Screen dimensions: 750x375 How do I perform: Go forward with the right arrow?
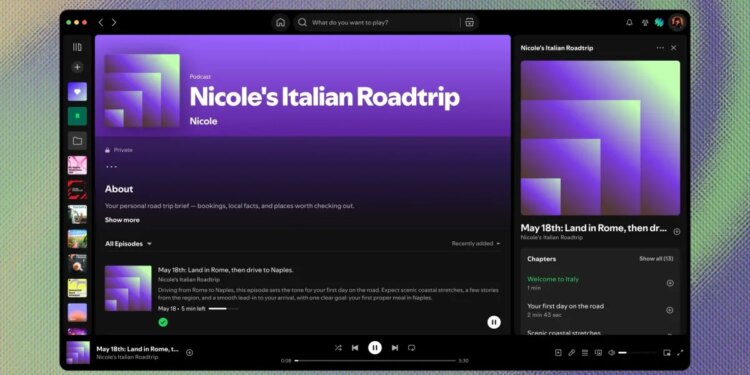pyautogui.click(x=114, y=22)
